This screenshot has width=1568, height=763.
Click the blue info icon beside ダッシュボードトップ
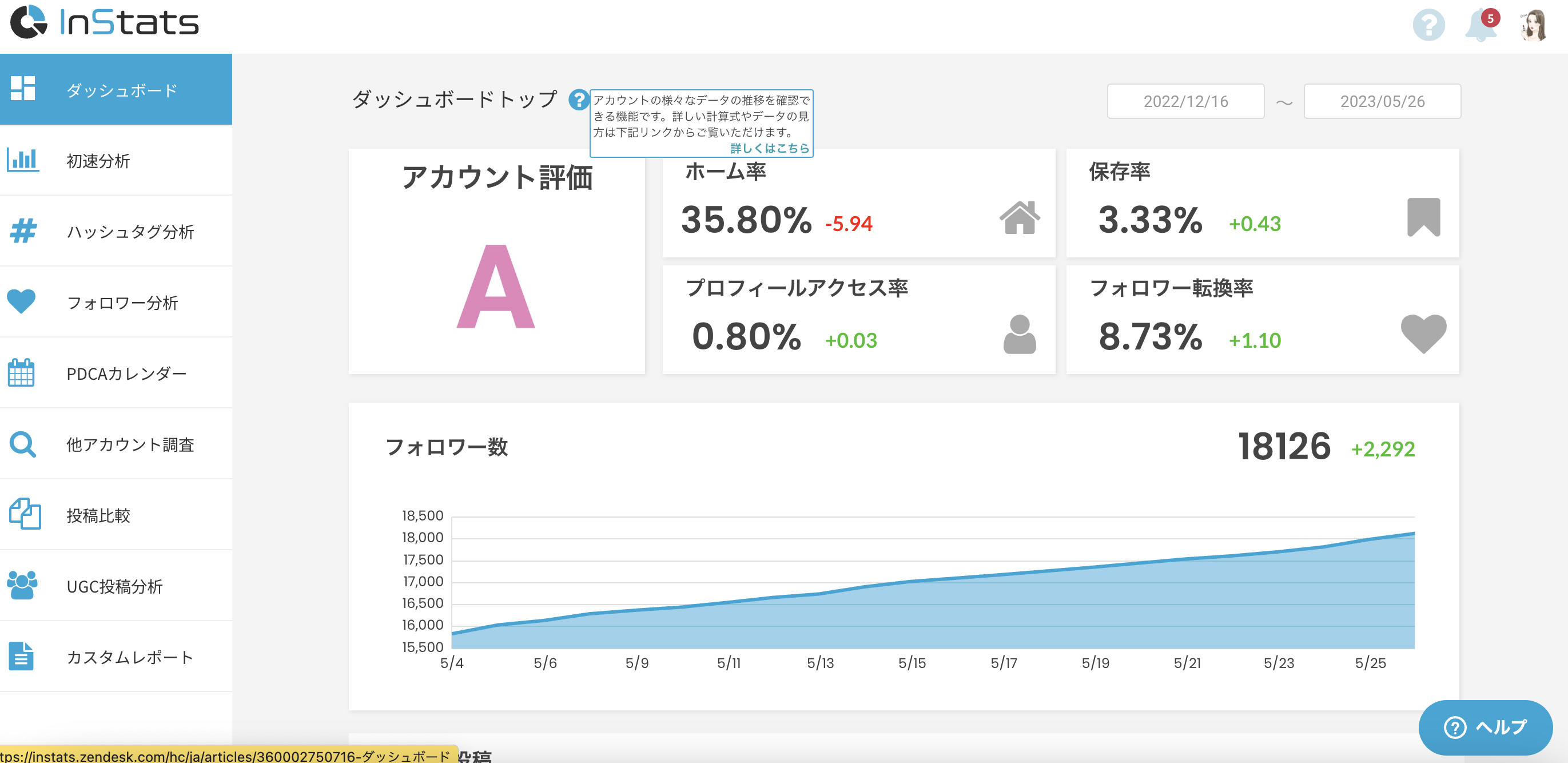(x=578, y=100)
